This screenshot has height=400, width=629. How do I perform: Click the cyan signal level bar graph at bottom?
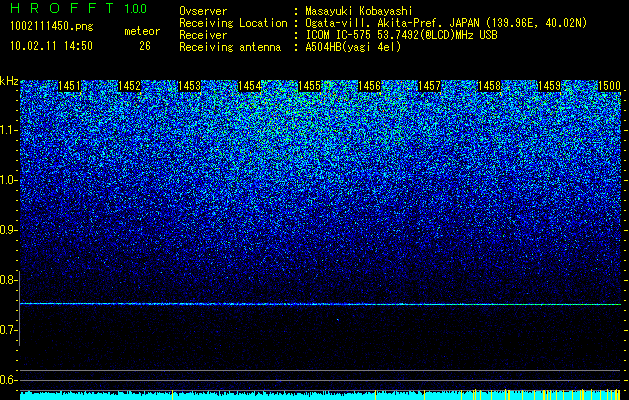point(321,395)
